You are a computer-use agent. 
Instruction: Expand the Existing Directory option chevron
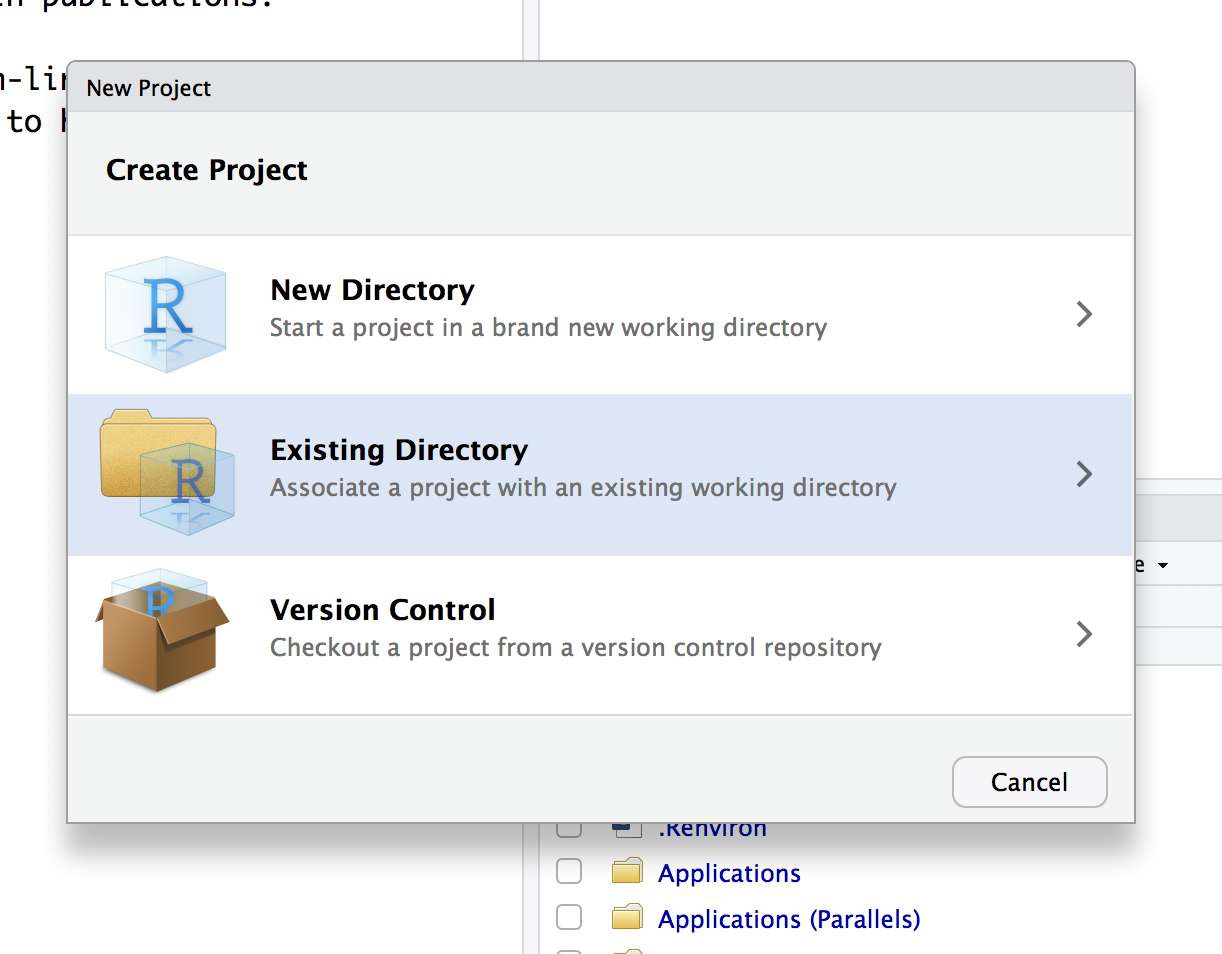coord(1084,474)
